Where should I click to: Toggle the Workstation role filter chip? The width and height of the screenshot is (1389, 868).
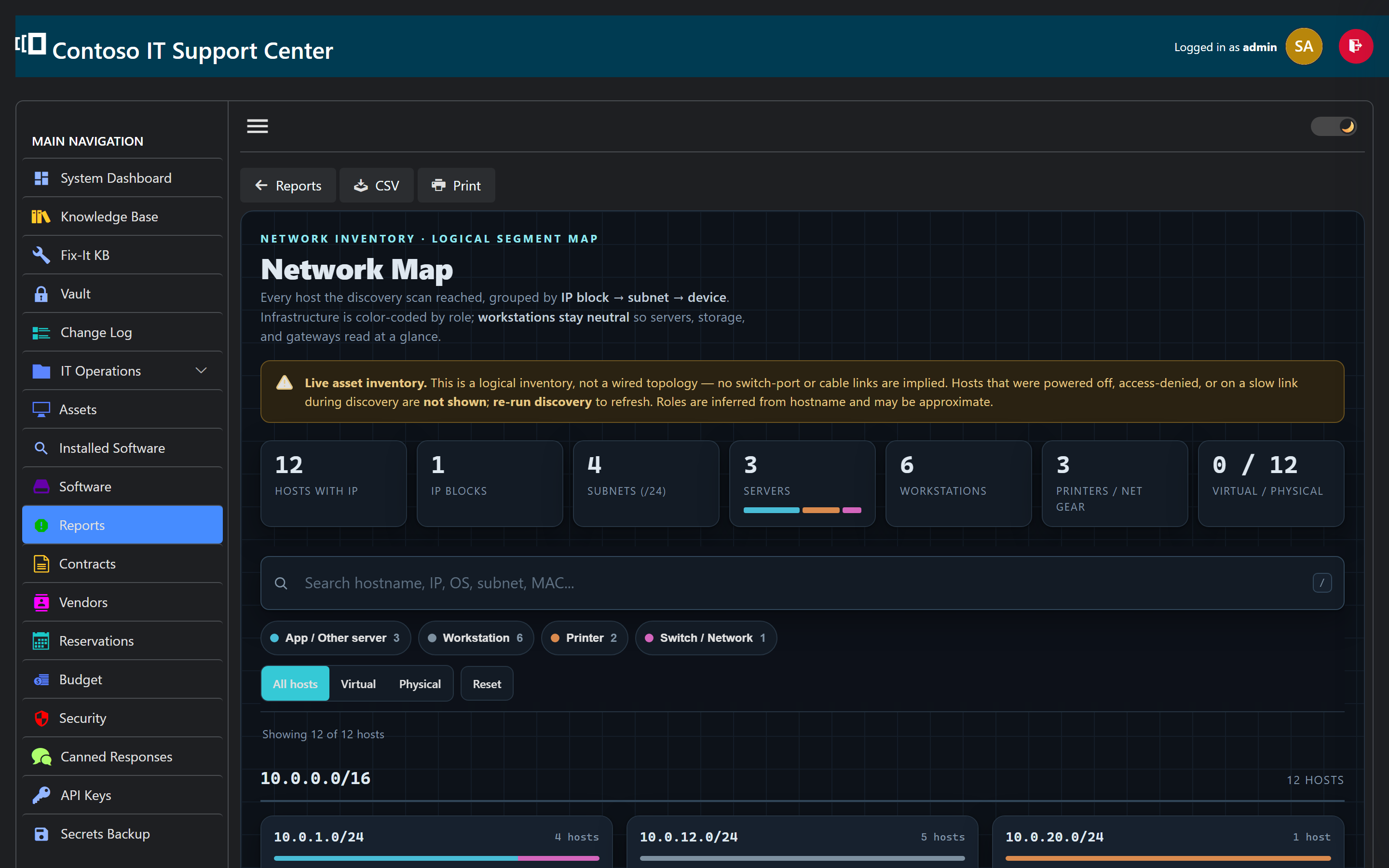pyautogui.click(x=476, y=638)
